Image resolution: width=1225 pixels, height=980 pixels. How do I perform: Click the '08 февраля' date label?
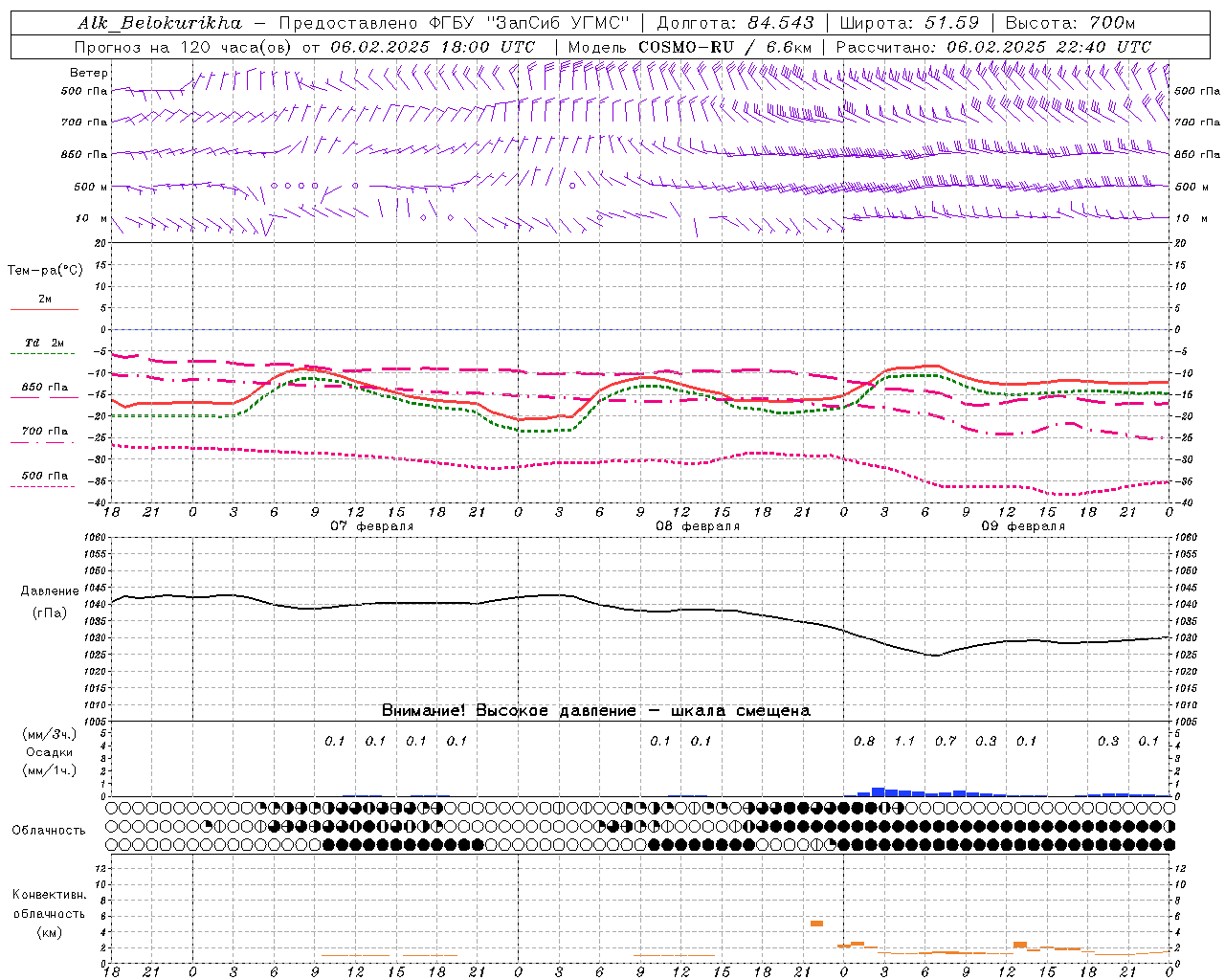[x=698, y=526]
